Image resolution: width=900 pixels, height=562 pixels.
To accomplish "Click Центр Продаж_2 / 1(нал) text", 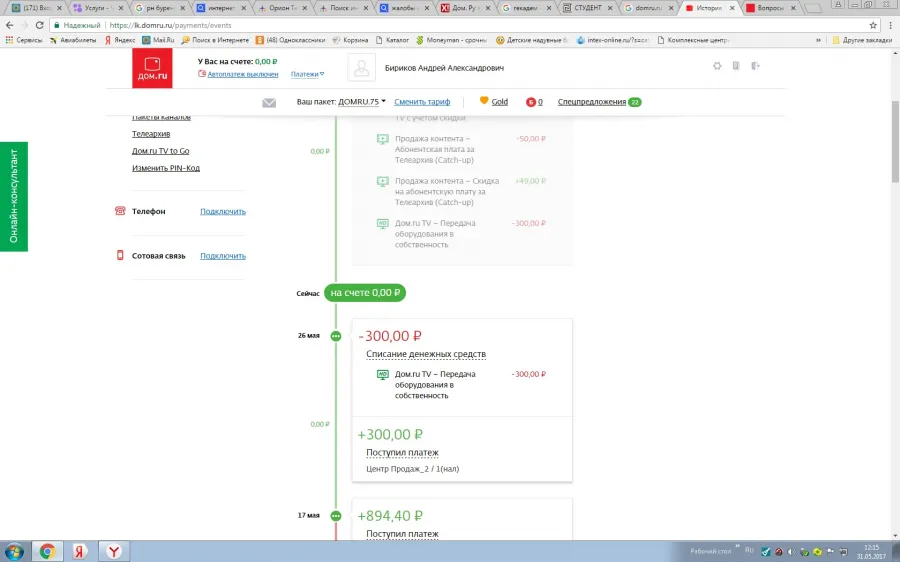I will 413,469.
